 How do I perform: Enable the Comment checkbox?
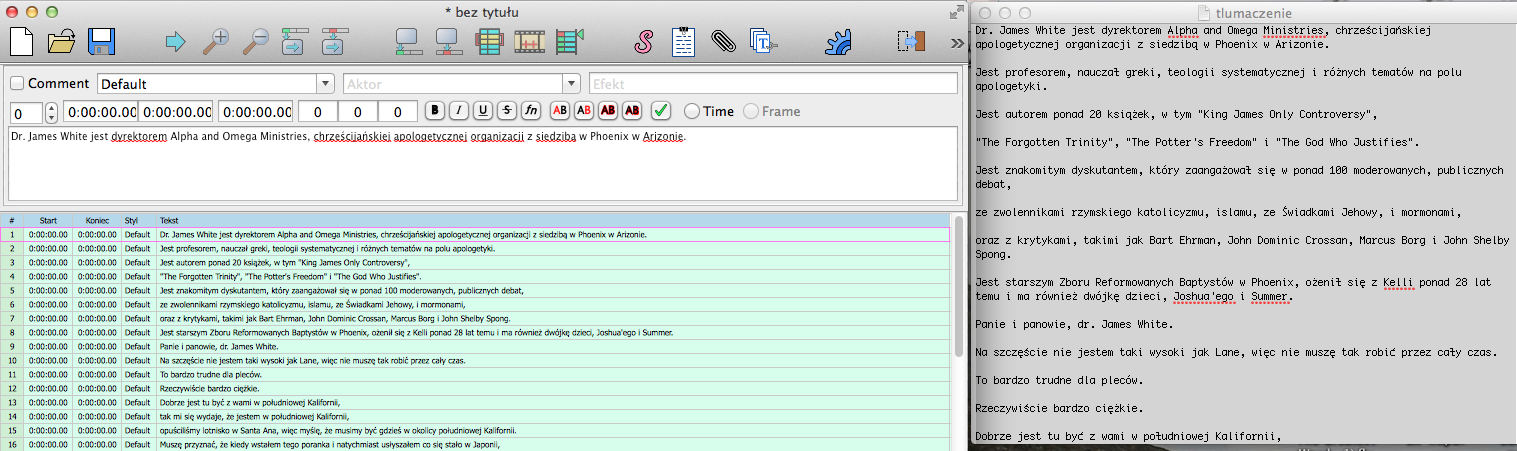(17, 84)
